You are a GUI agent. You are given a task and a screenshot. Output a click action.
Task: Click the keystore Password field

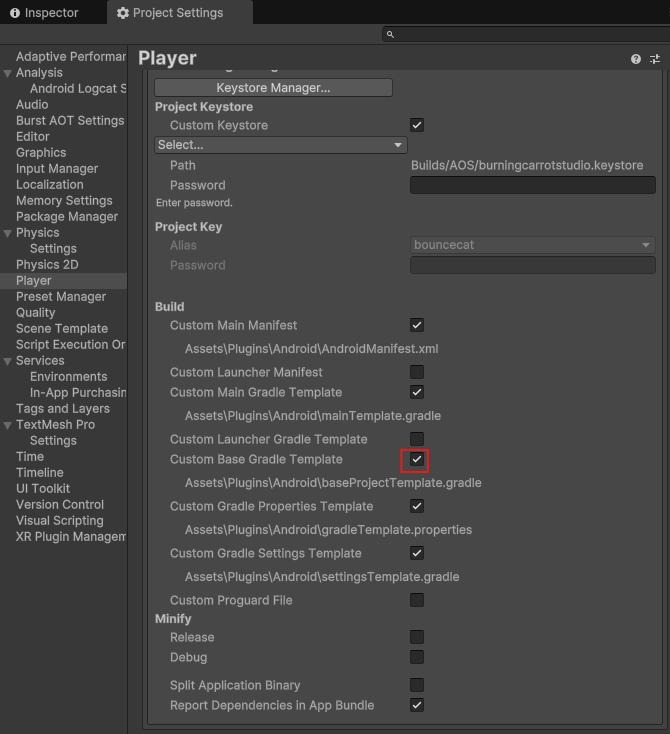tap(533, 185)
